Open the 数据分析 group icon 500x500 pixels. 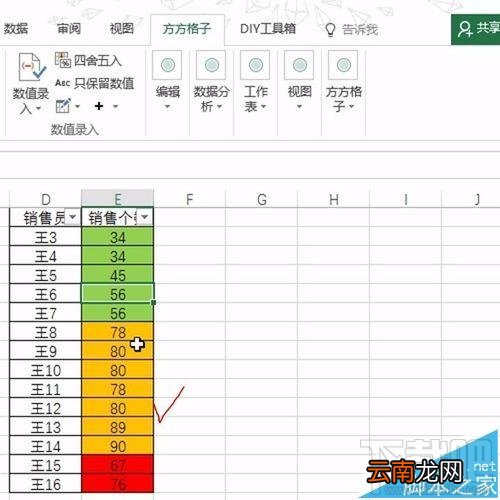(x=211, y=65)
